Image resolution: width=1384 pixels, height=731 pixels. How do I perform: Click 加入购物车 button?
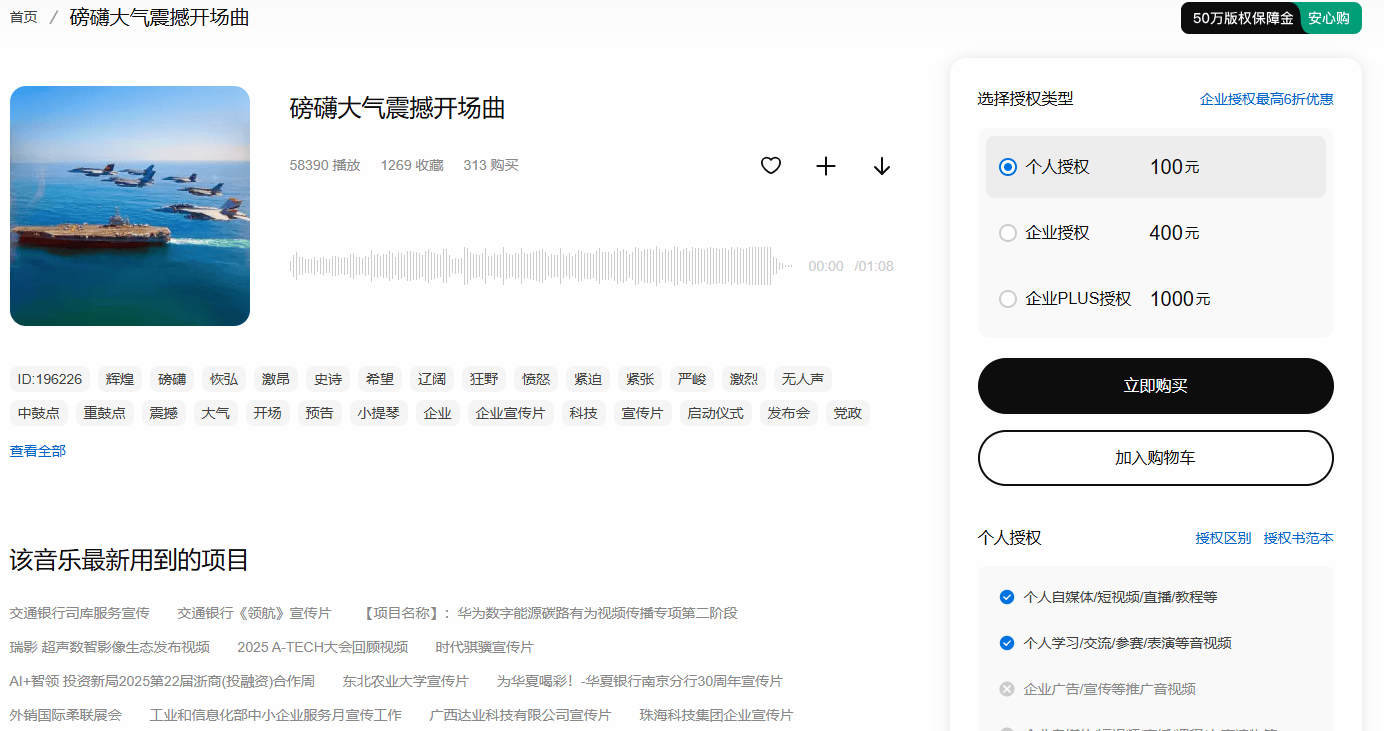[x=1155, y=458]
